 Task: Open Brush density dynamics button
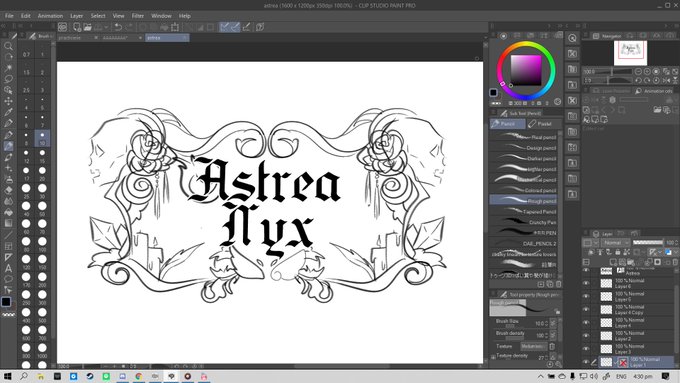click(553, 335)
